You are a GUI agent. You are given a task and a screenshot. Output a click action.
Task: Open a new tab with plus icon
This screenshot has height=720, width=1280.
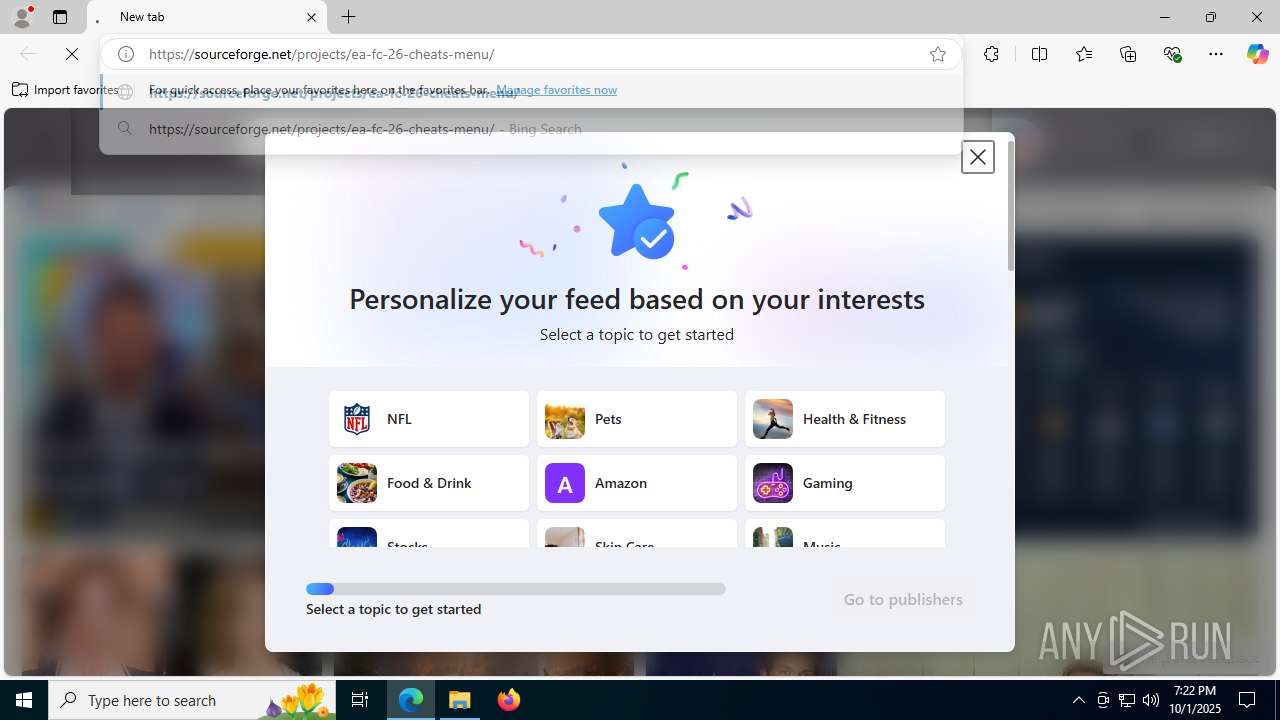(x=348, y=17)
